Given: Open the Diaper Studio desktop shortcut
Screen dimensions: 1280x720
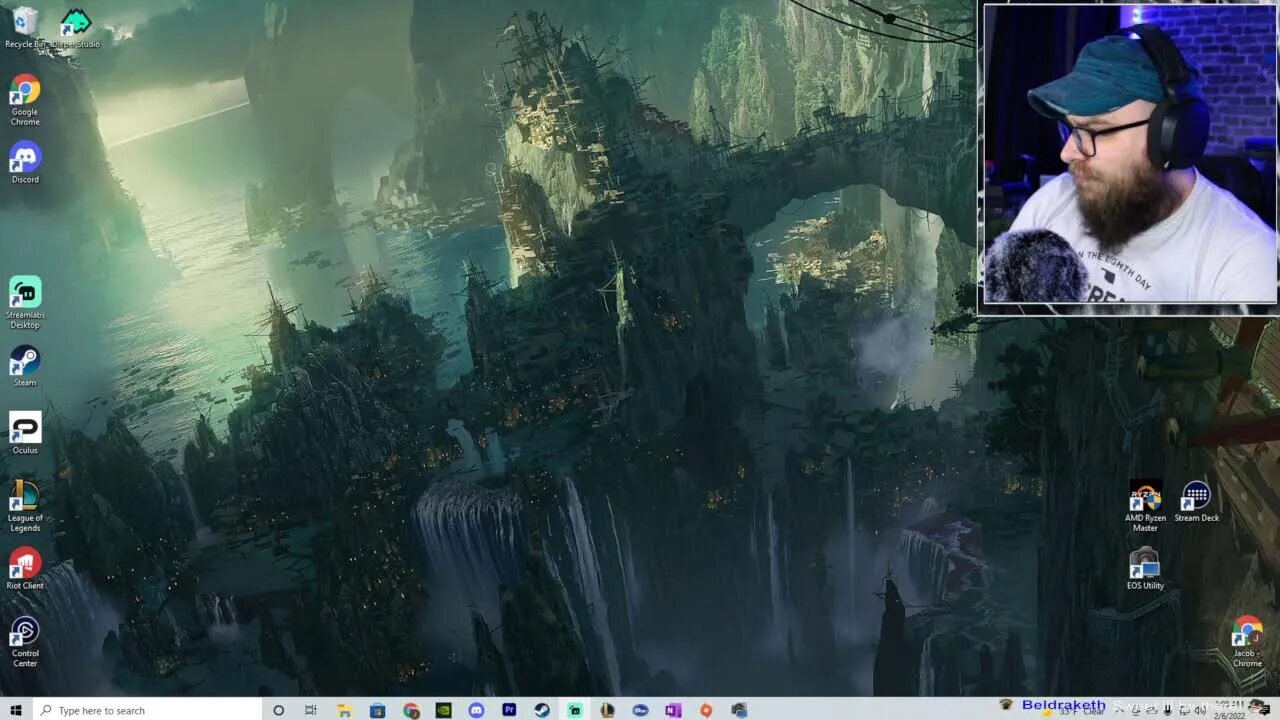Looking at the screenshot, I should click(76, 27).
